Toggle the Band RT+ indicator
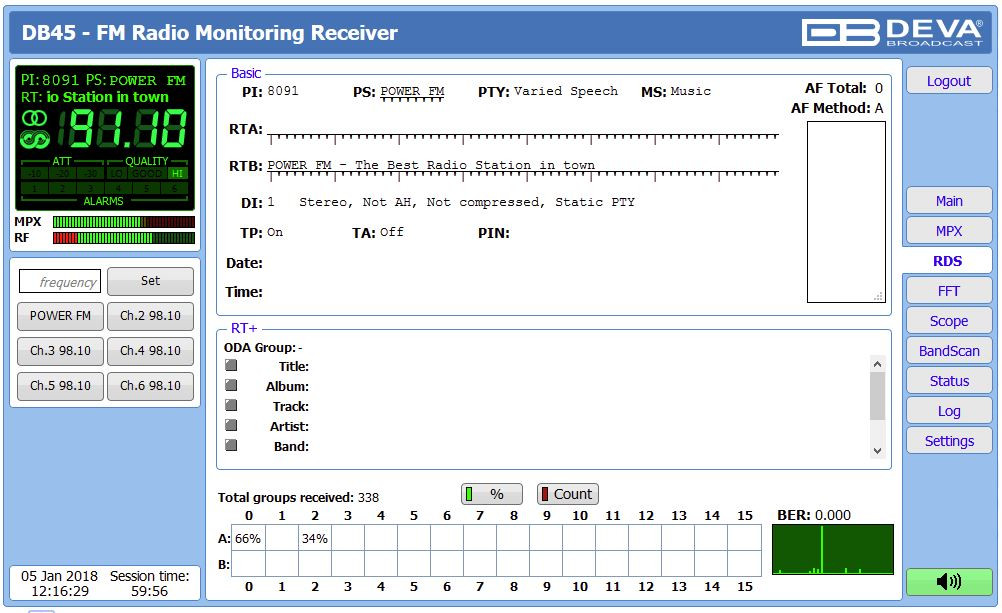1002x613 pixels. pos(231,446)
